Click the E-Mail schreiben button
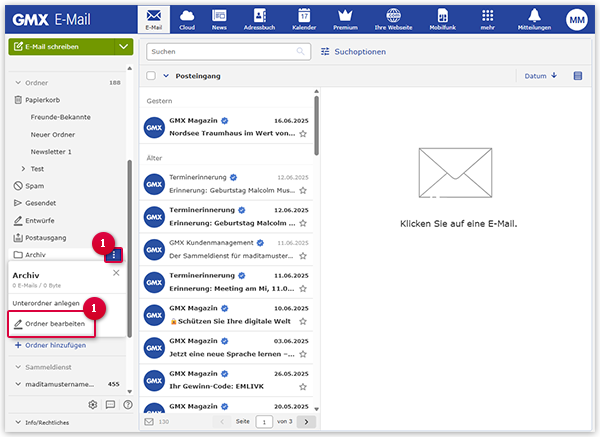This screenshot has width=600, height=437. coord(62,47)
